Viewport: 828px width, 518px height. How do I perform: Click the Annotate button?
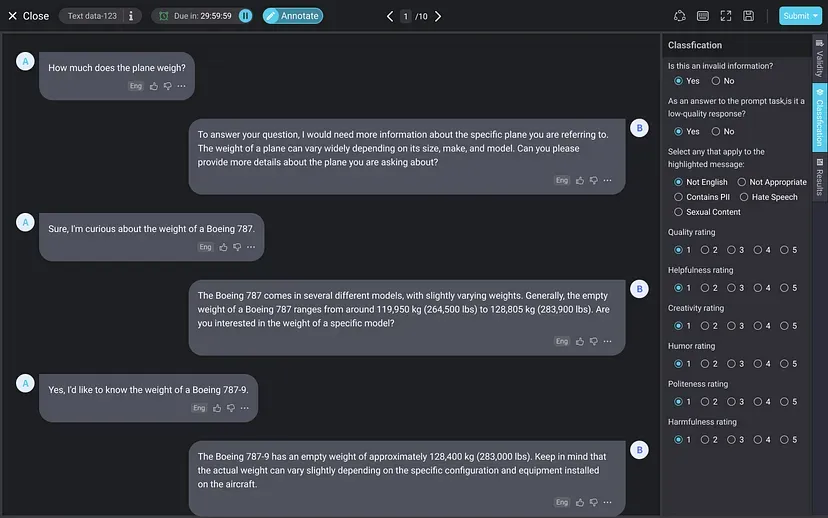click(292, 16)
